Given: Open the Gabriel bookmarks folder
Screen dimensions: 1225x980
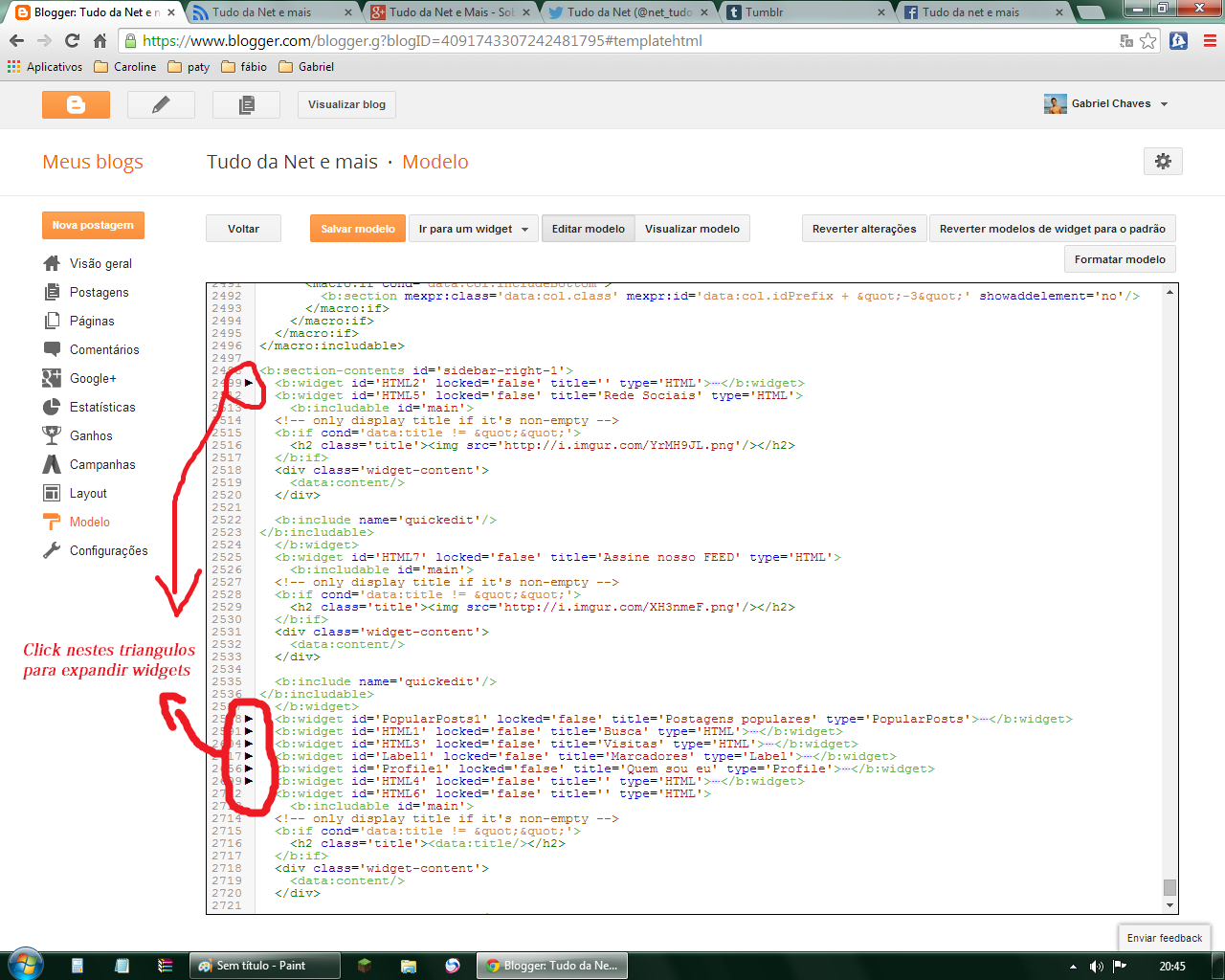Looking at the screenshot, I should pyautogui.click(x=306, y=67).
